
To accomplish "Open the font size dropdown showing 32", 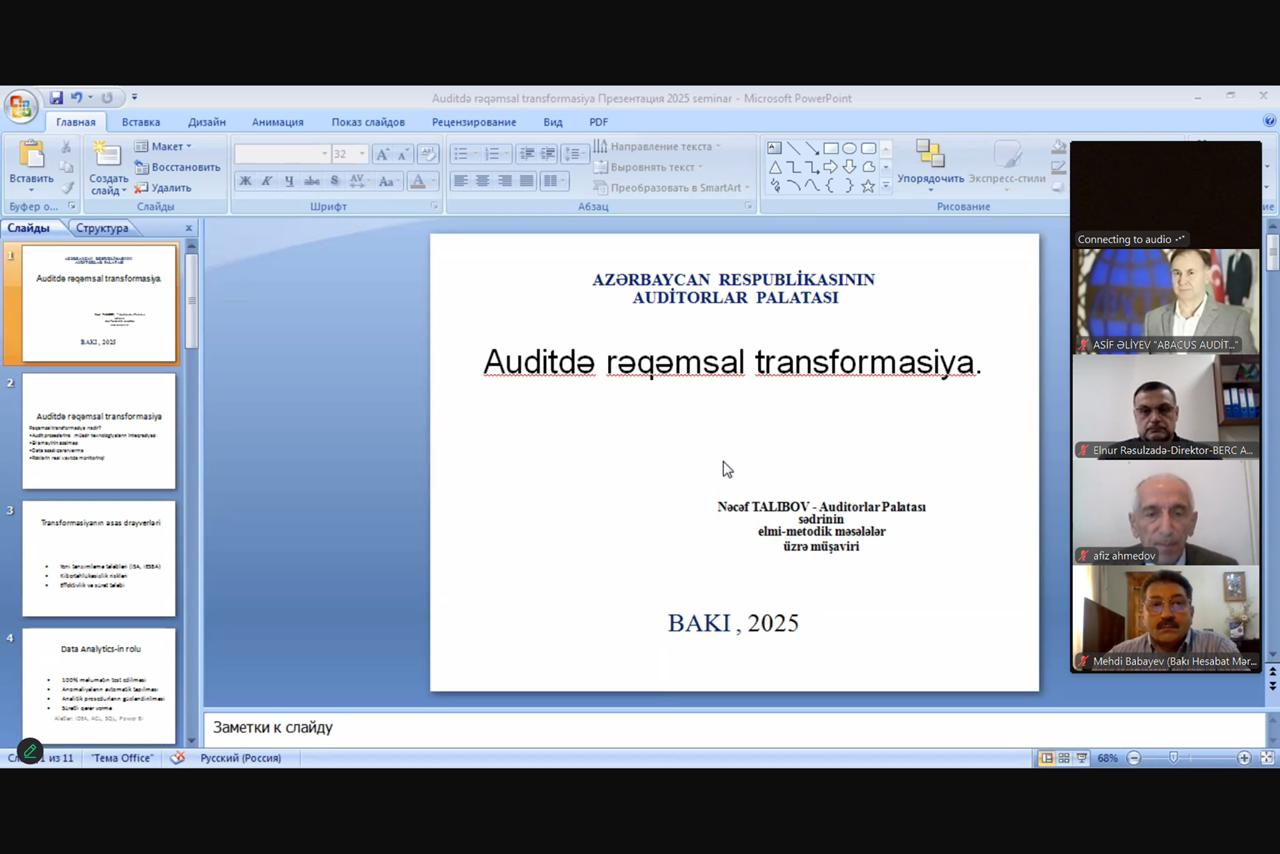I will pyautogui.click(x=362, y=154).
